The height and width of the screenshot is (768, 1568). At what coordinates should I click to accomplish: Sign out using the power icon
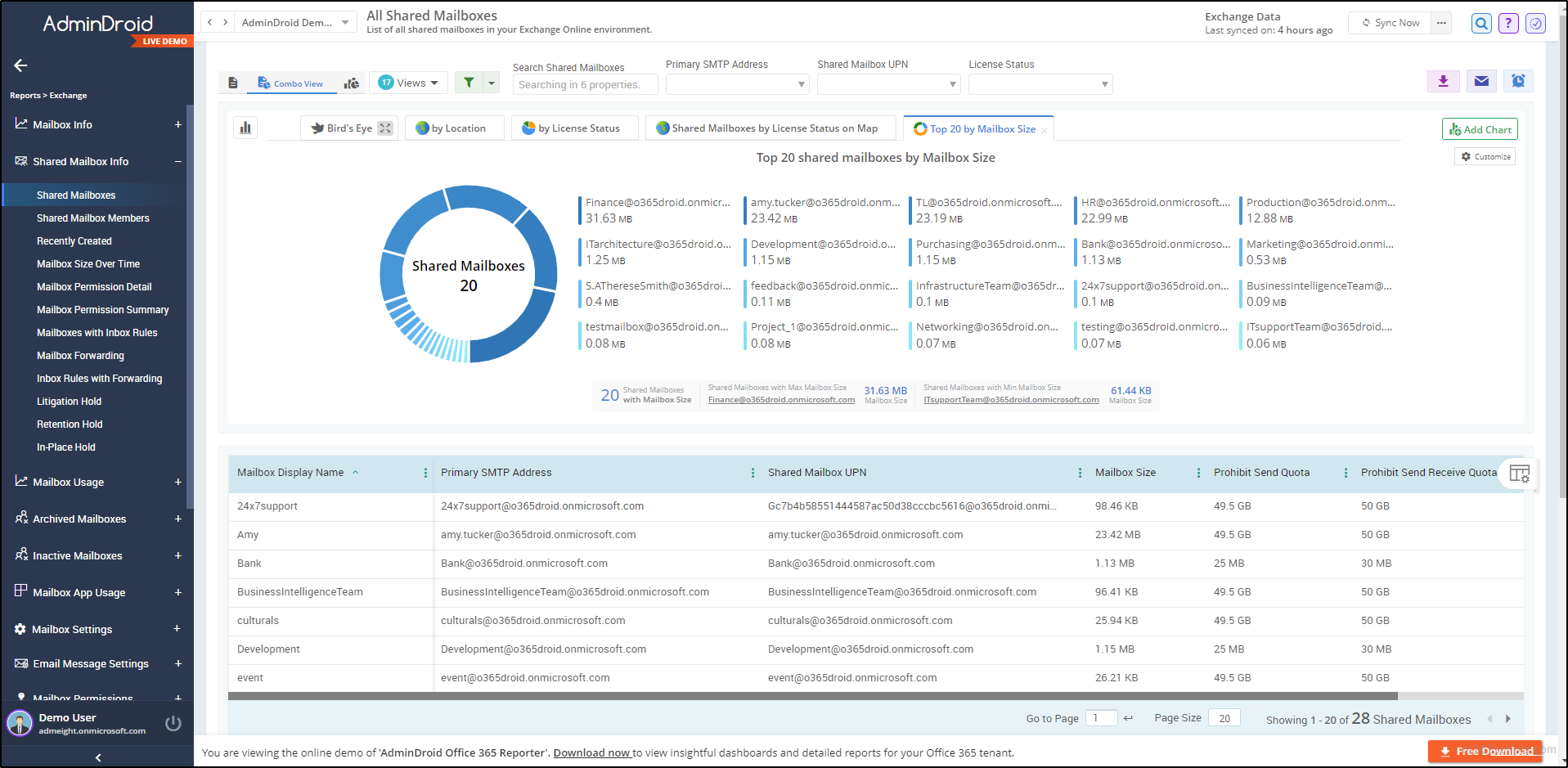click(173, 723)
